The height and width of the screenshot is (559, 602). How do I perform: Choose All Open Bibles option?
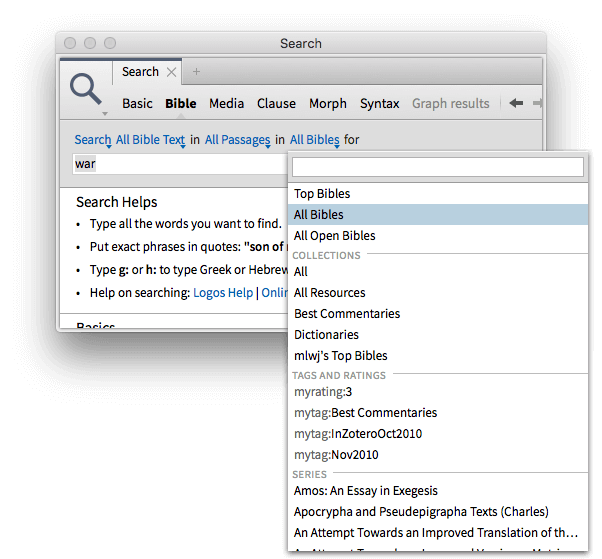pos(334,236)
